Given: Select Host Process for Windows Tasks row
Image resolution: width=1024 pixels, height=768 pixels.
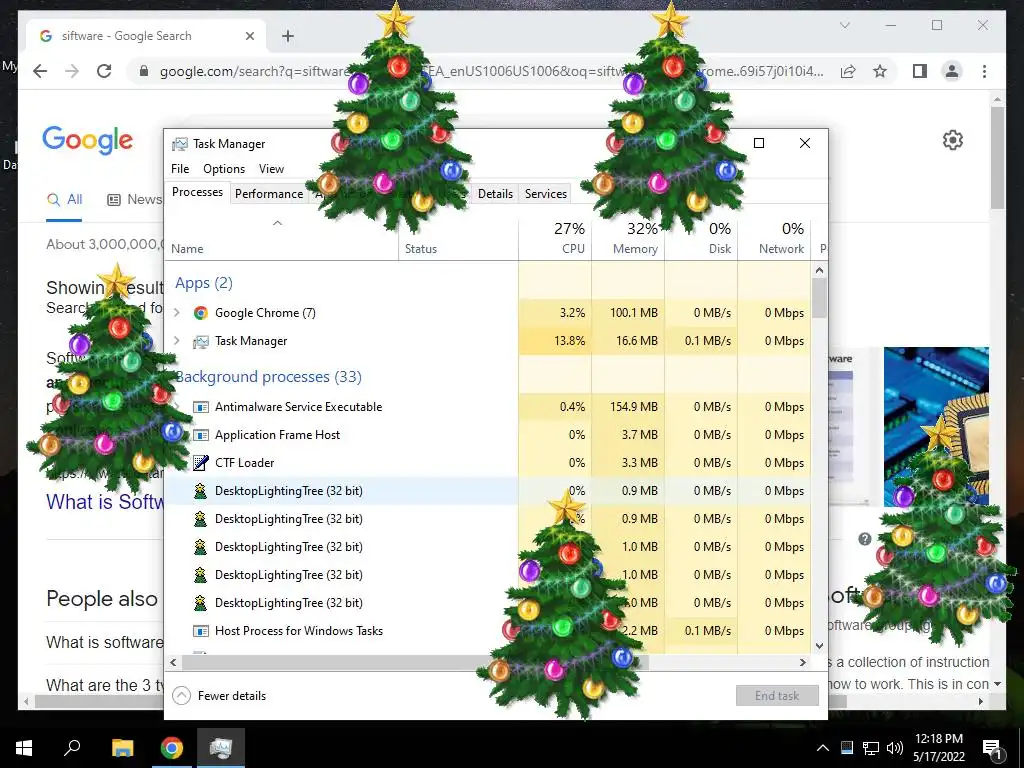Looking at the screenshot, I should [x=488, y=631].
